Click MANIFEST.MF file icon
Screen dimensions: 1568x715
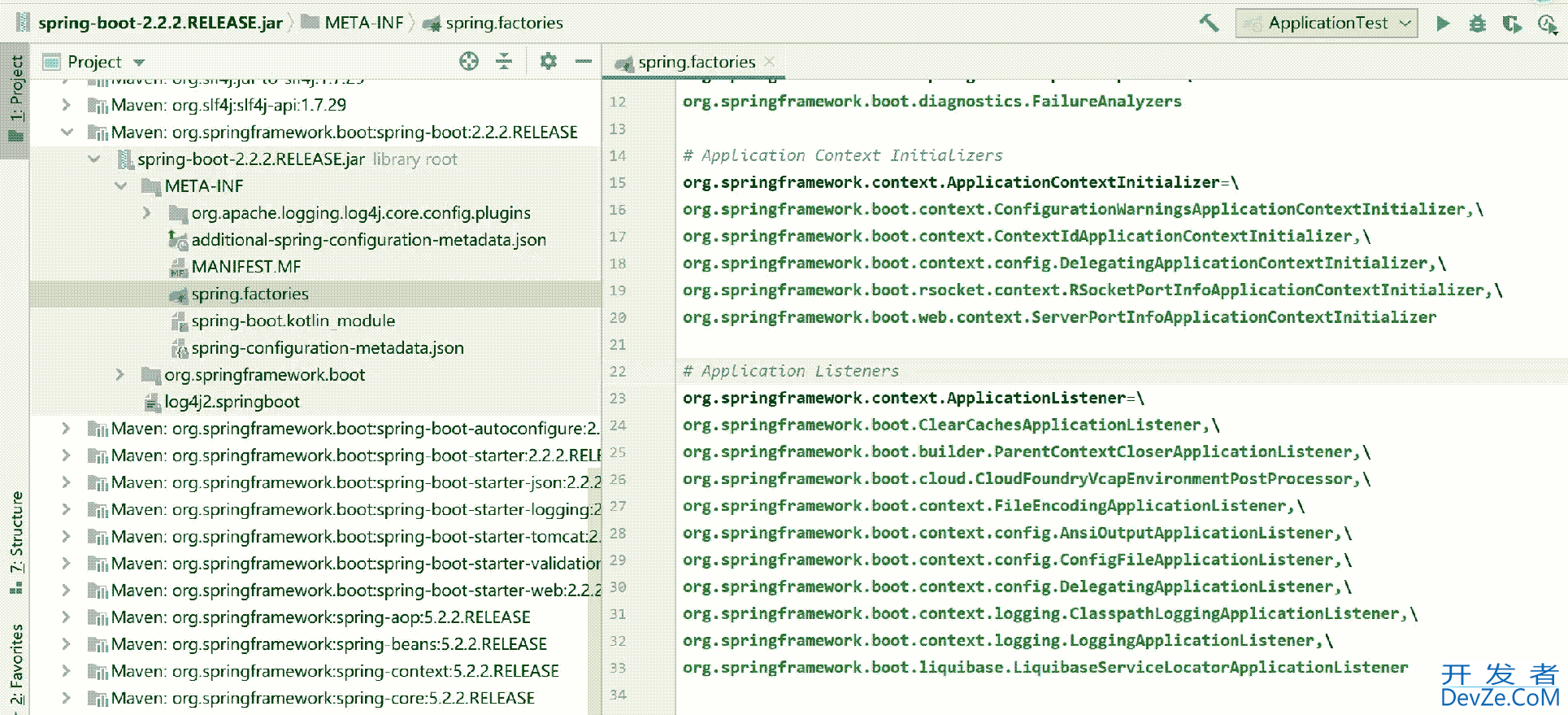point(178,267)
